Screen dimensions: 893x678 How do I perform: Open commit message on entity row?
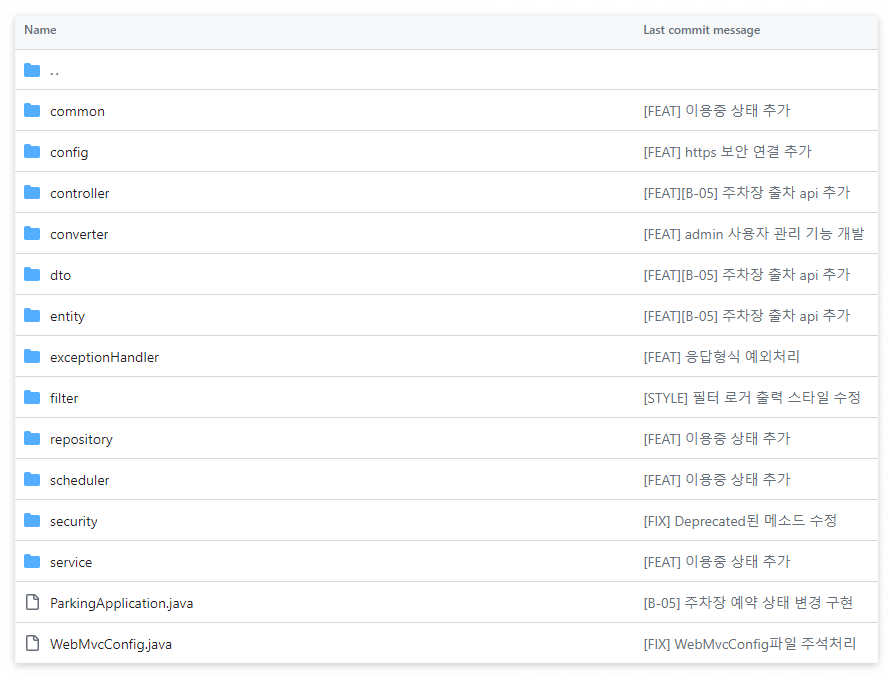(747, 316)
